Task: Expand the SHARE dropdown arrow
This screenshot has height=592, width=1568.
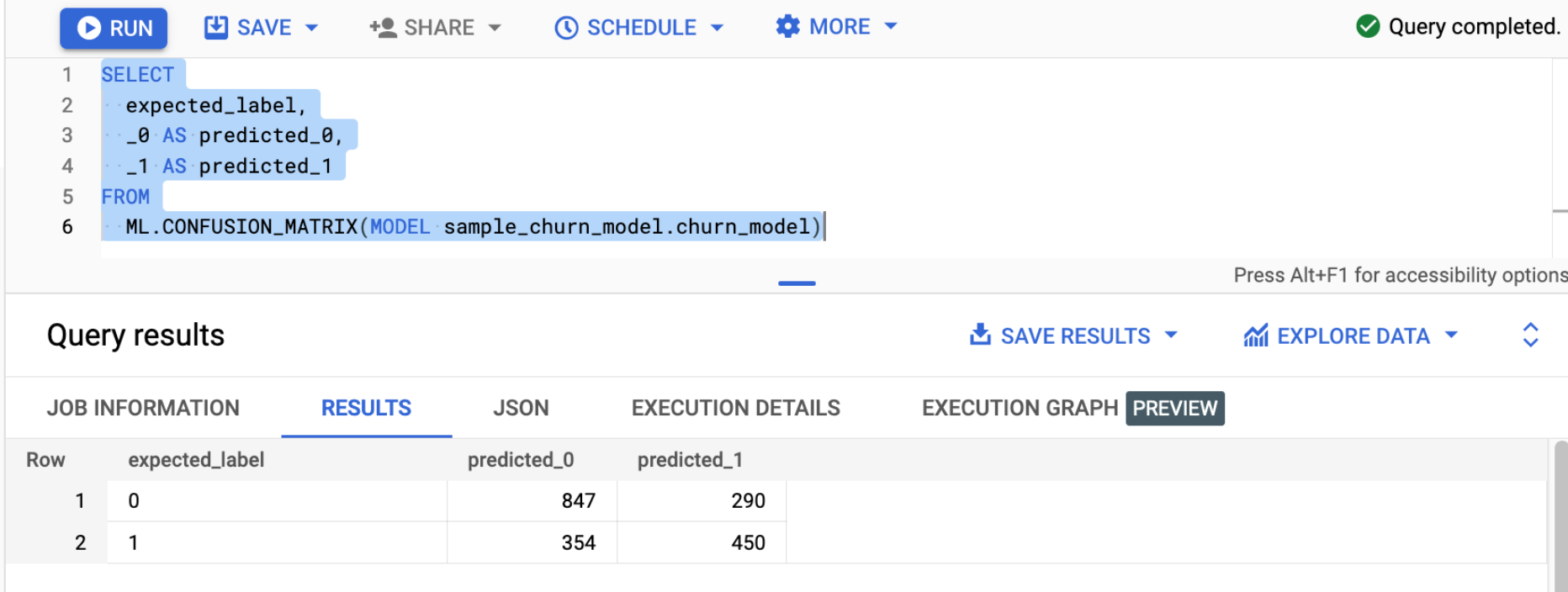Action: coord(495,28)
